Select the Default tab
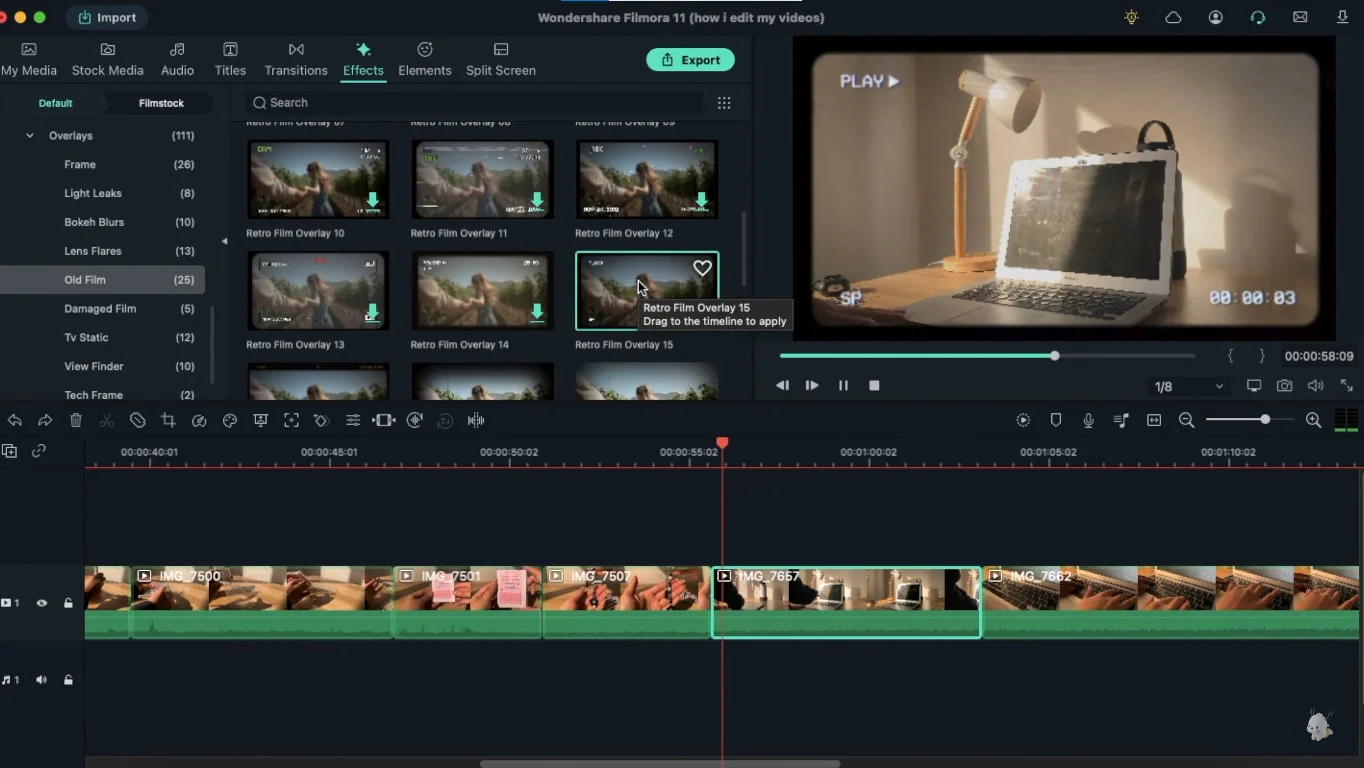Screen dimensions: 1364x768 pyautogui.click(x=56, y=103)
